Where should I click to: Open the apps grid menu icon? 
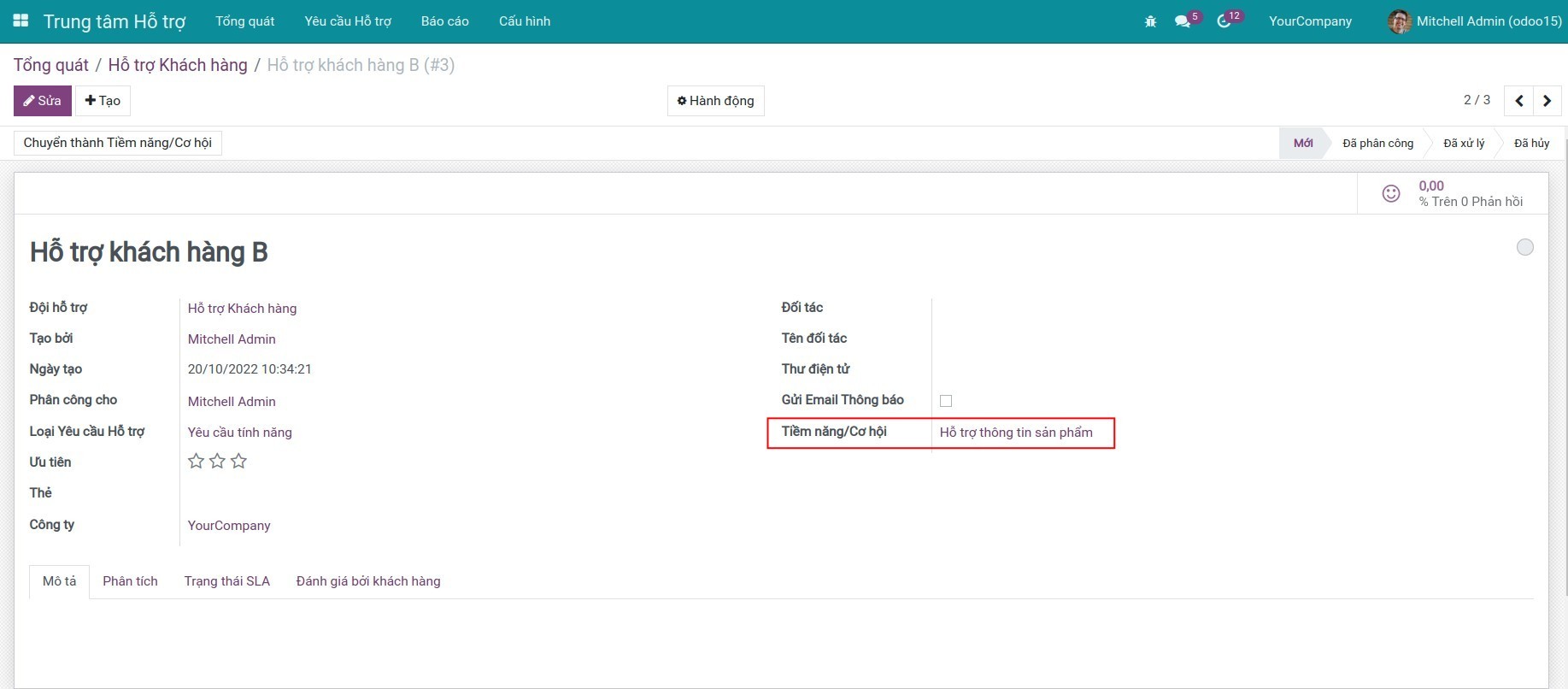click(x=21, y=21)
